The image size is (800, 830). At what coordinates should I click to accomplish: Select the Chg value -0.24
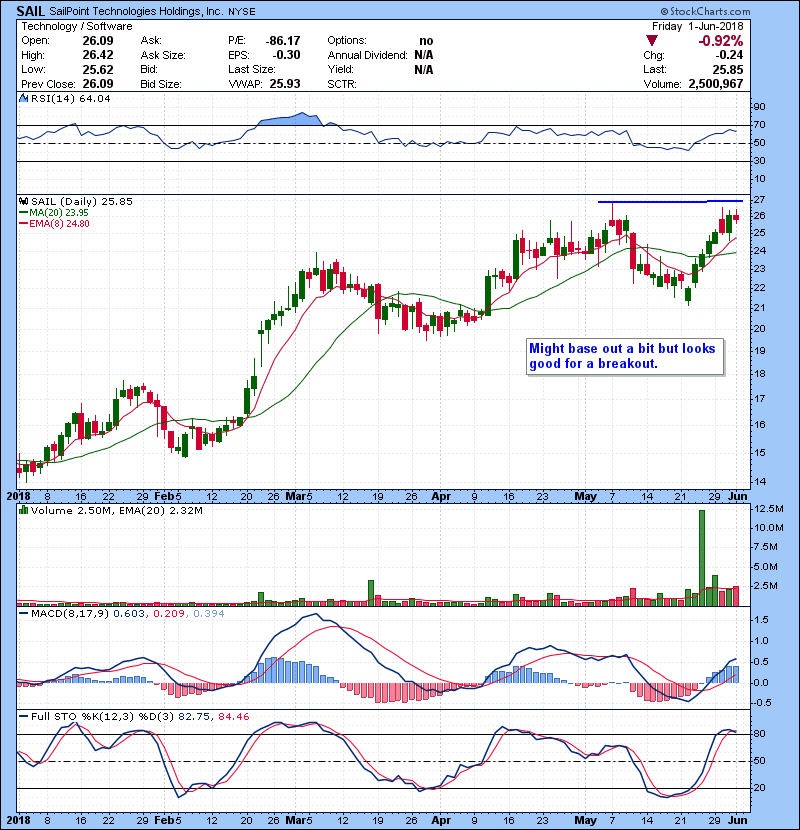tap(729, 55)
